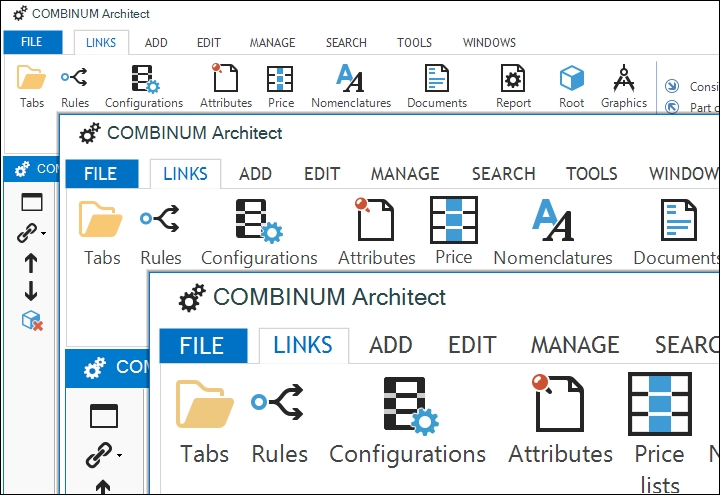Open the FILE menu in the middle window
Viewport: 720px width, 495px height.
101,174
